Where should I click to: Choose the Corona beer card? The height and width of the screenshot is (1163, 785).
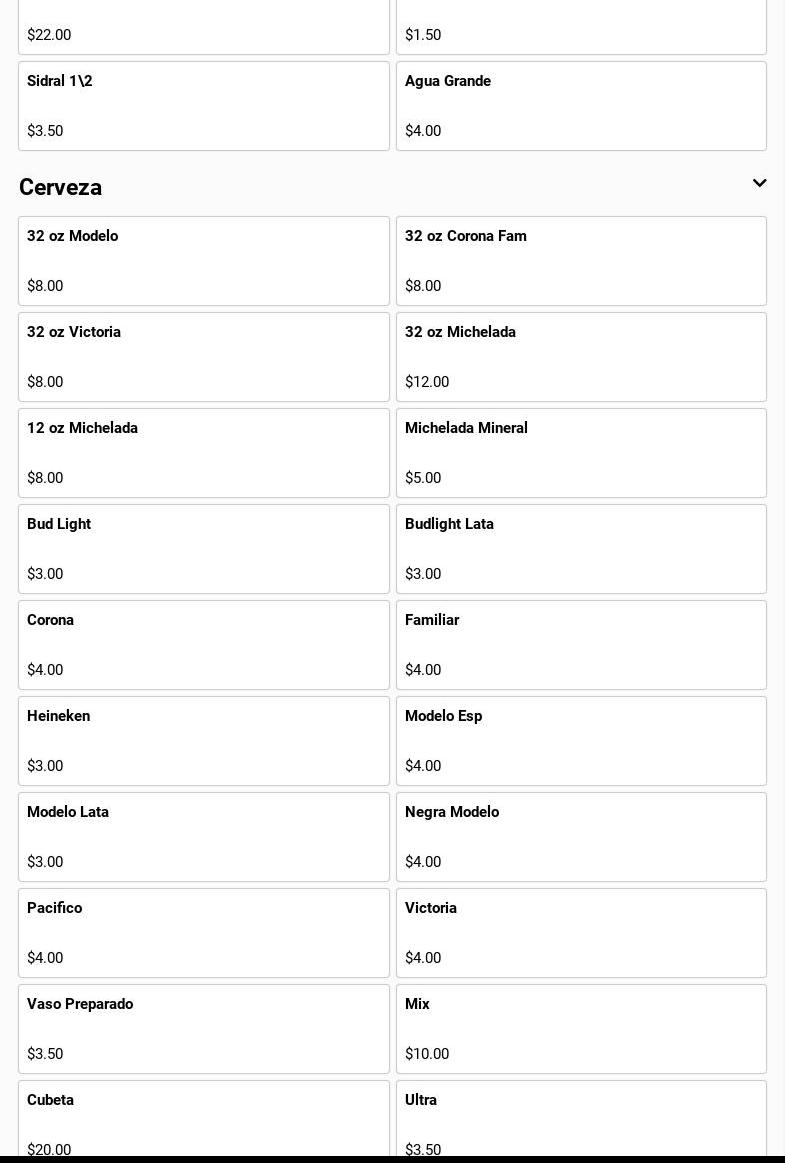click(x=204, y=645)
